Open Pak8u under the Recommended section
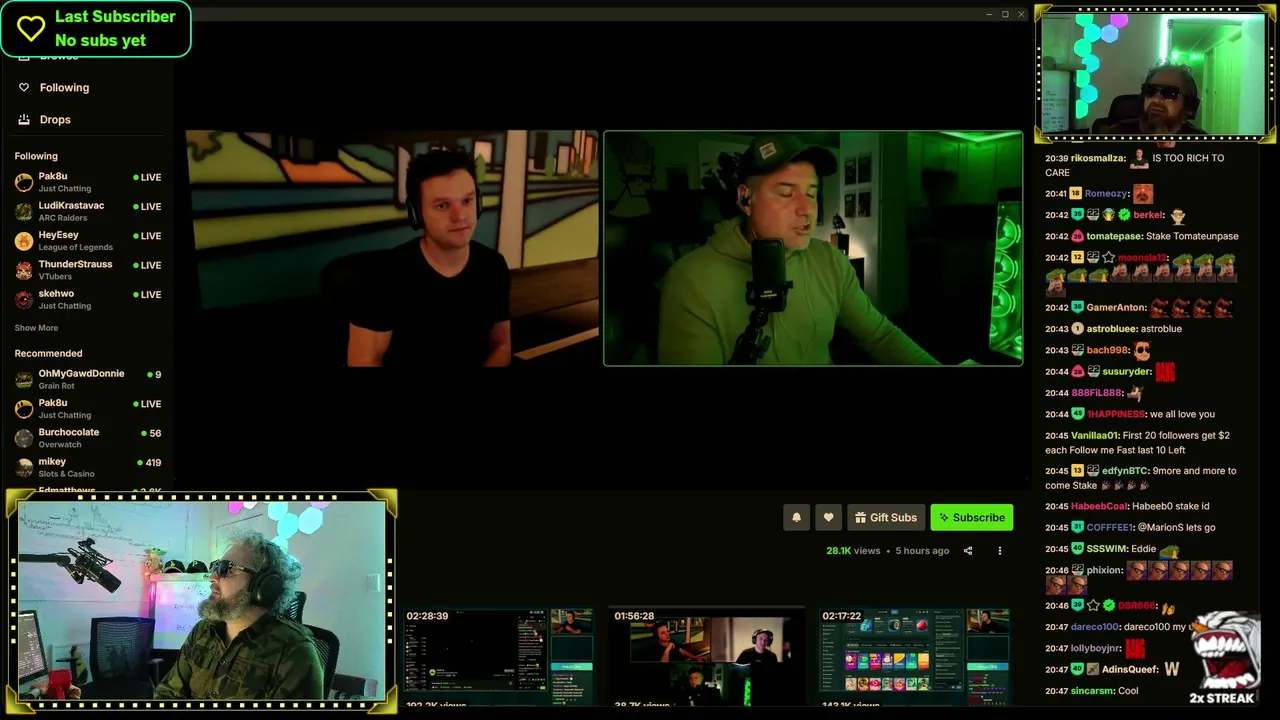 (88, 408)
